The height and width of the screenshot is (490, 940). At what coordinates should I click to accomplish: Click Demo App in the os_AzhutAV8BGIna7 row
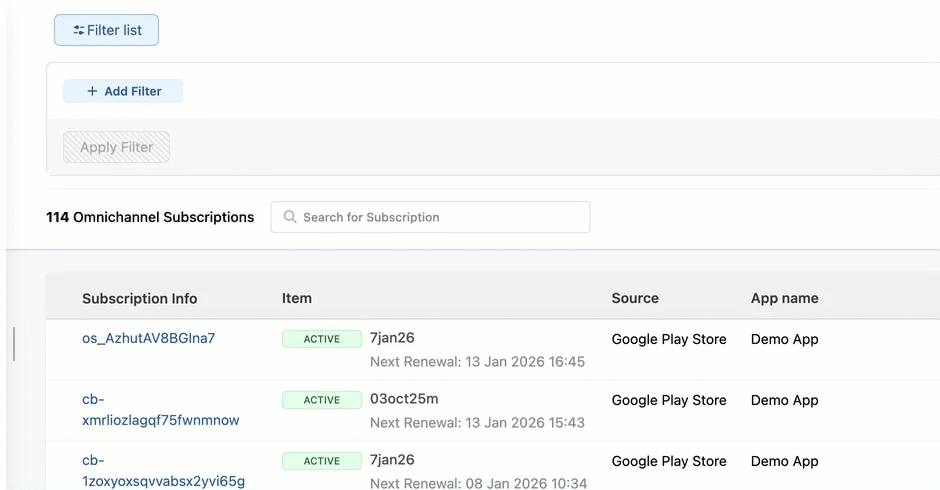tap(784, 339)
